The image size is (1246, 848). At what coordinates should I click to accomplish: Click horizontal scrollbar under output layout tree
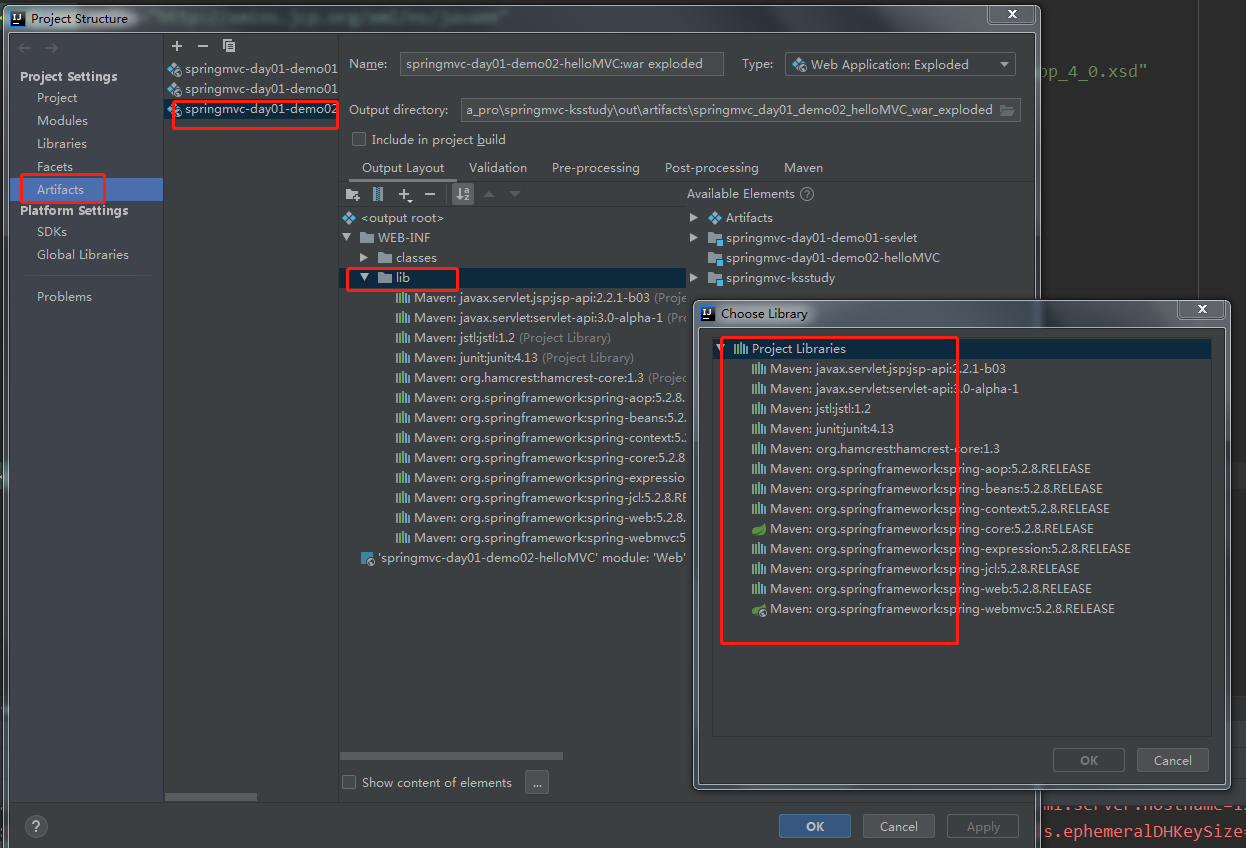pos(451,756)
